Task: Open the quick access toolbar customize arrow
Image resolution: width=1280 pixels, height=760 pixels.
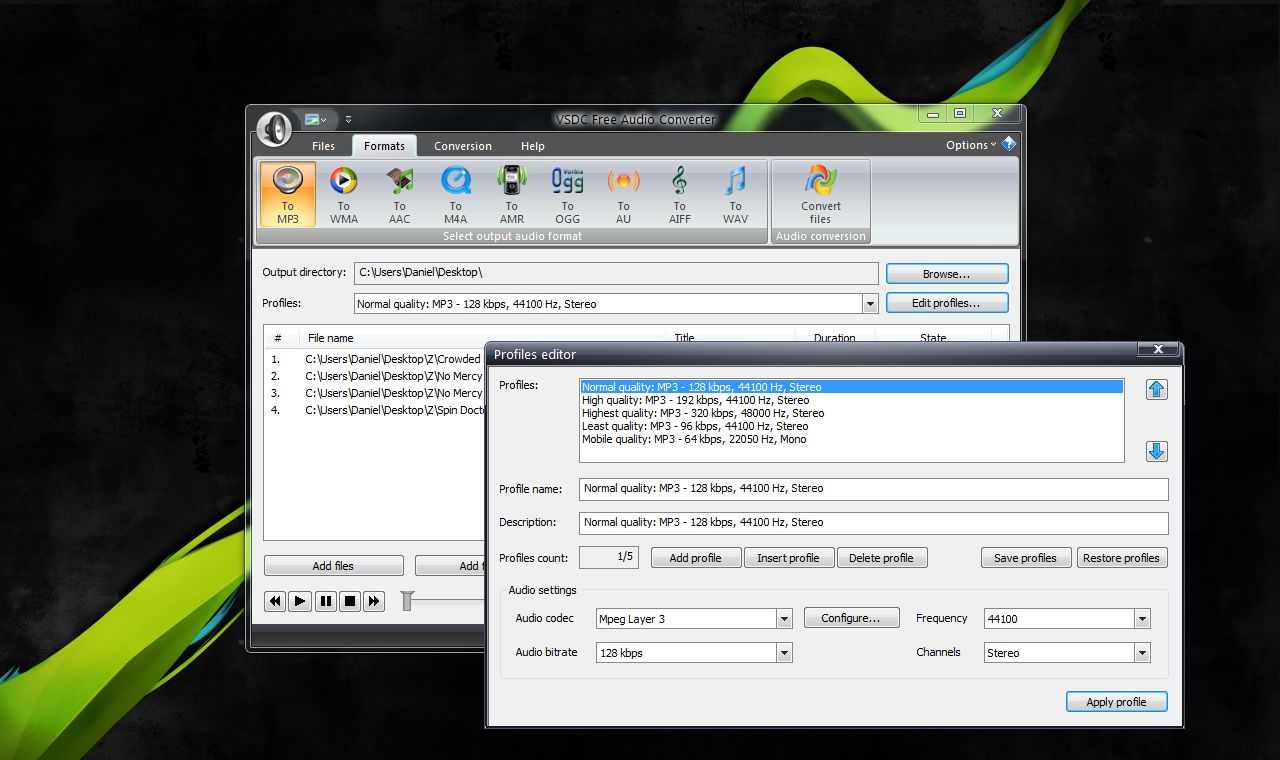Action: pyautogui.click(x=349, y=119)
